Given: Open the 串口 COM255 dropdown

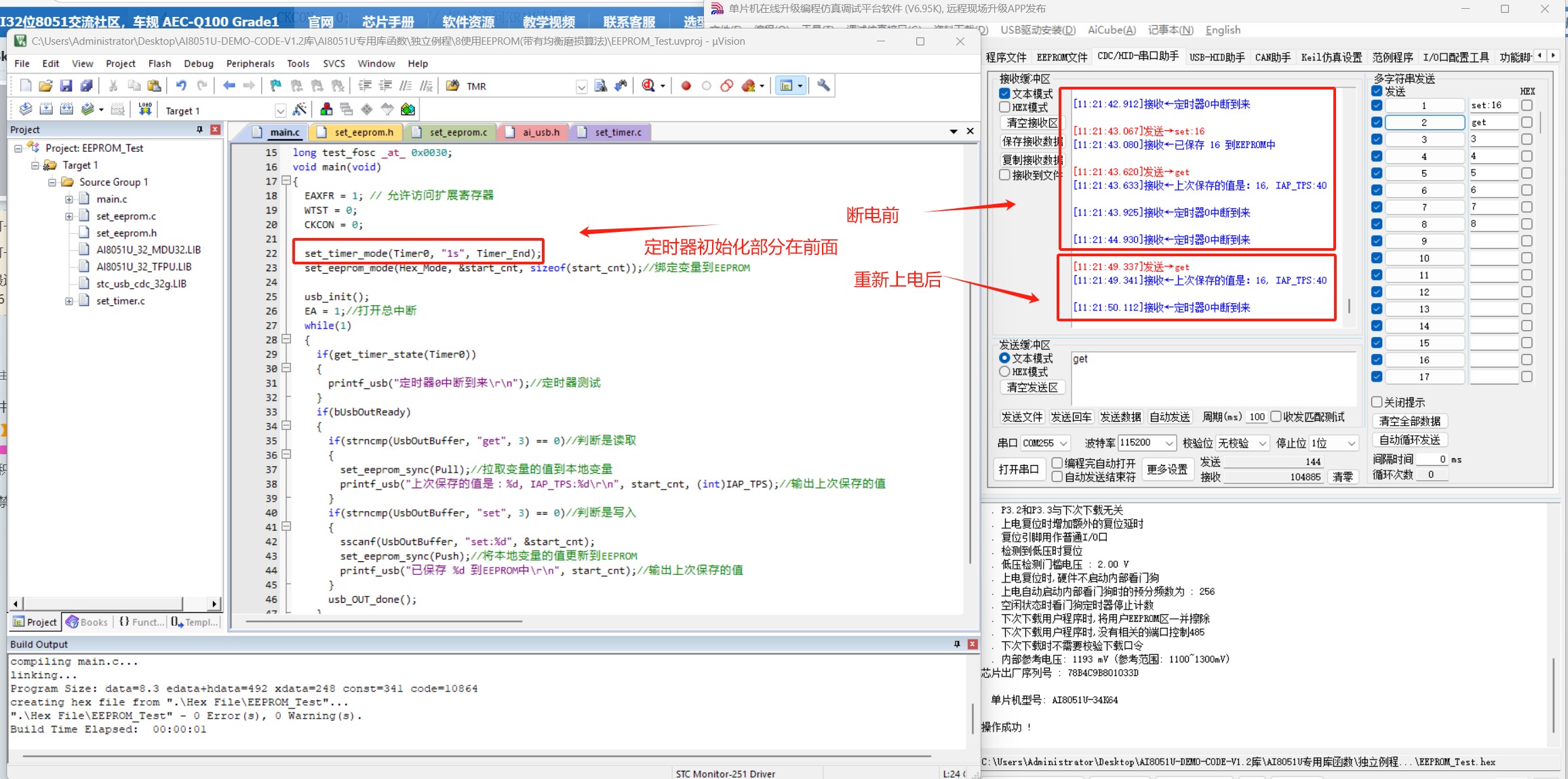Looking at the screenshot, I should (x=1045, y=443).
